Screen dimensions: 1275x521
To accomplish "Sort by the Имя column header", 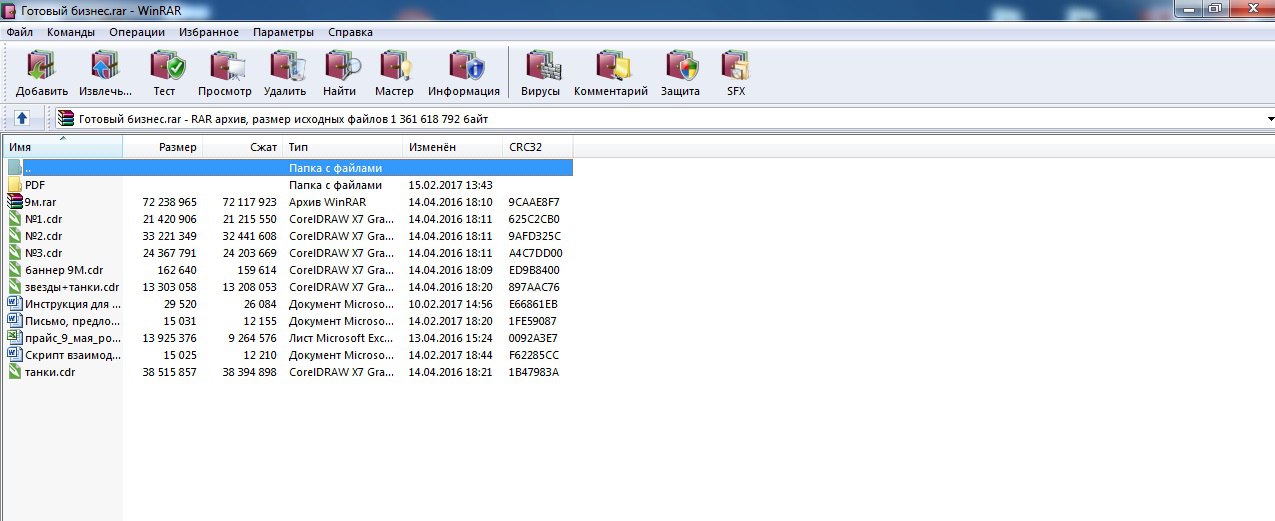I will click(62, 147).
